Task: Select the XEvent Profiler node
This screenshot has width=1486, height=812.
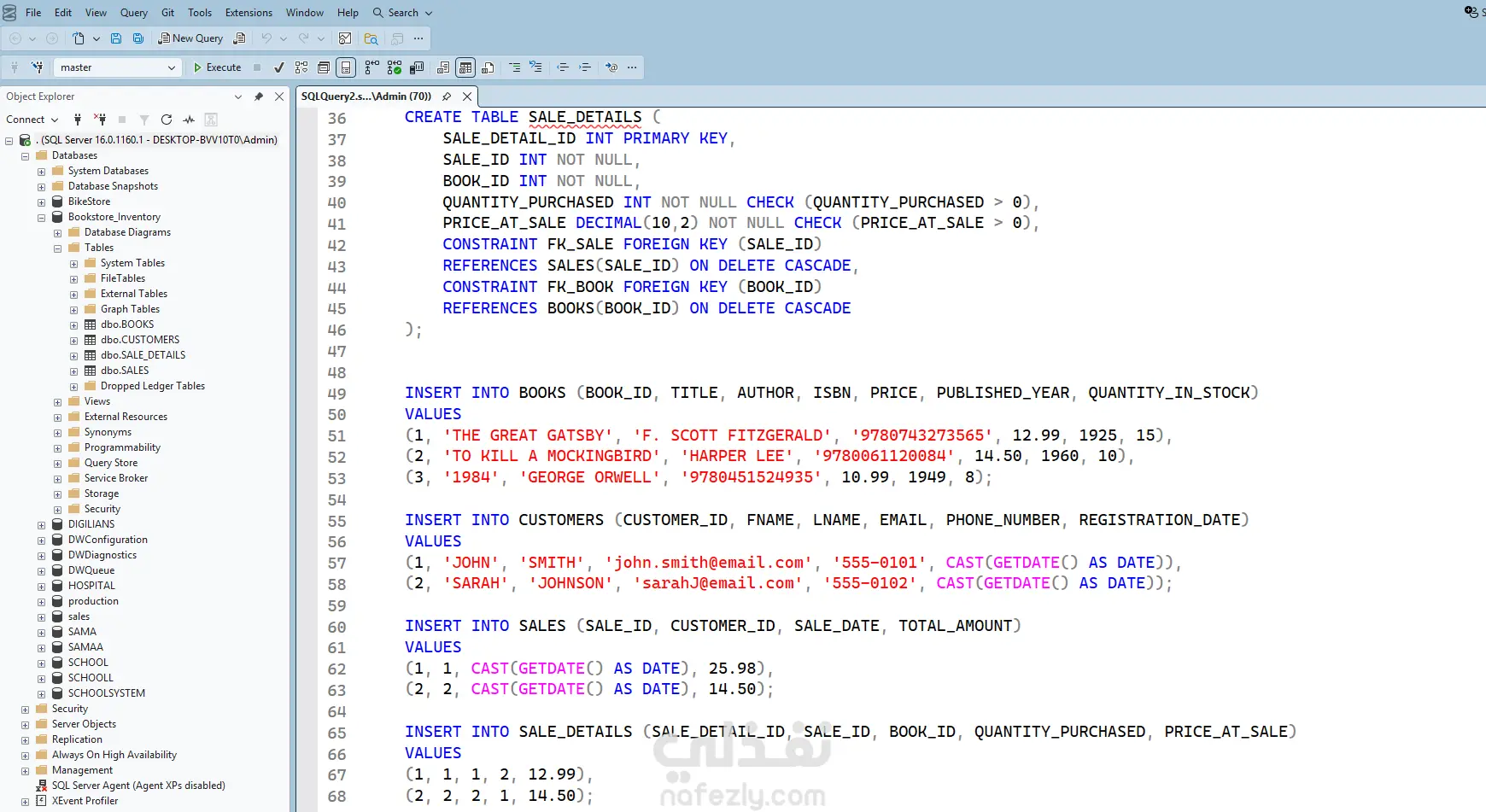Action: [x=85, y=801]
